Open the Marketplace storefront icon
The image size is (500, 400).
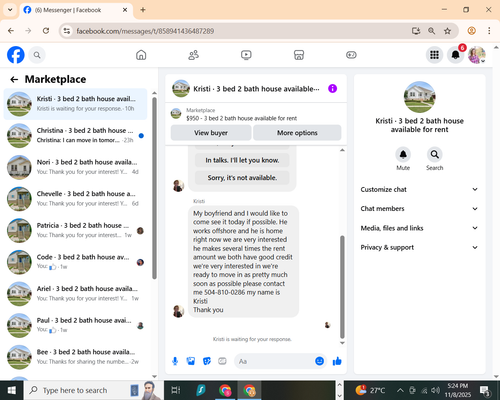coord(299,55)
